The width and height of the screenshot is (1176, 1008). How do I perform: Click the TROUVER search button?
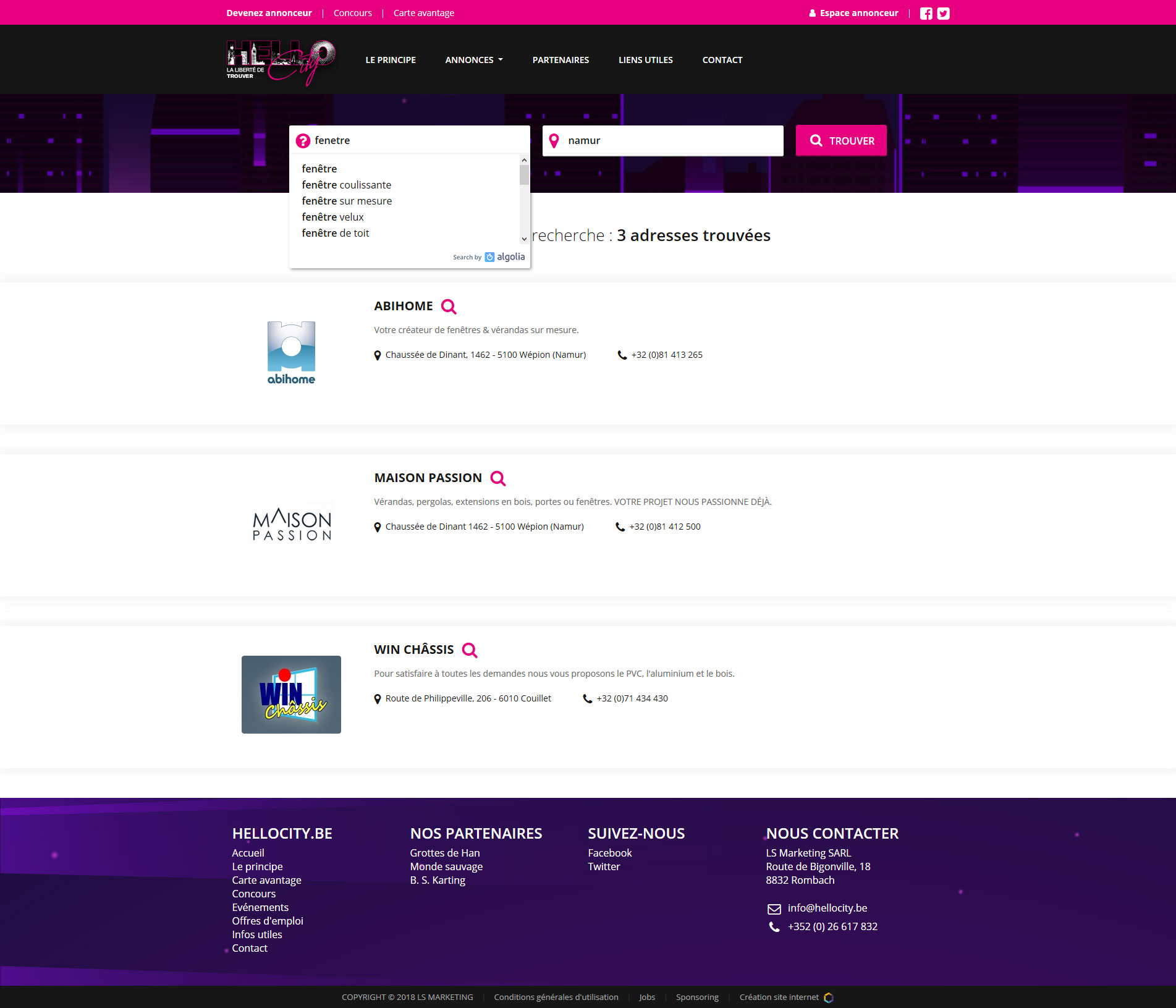click(x=841, y=141)
